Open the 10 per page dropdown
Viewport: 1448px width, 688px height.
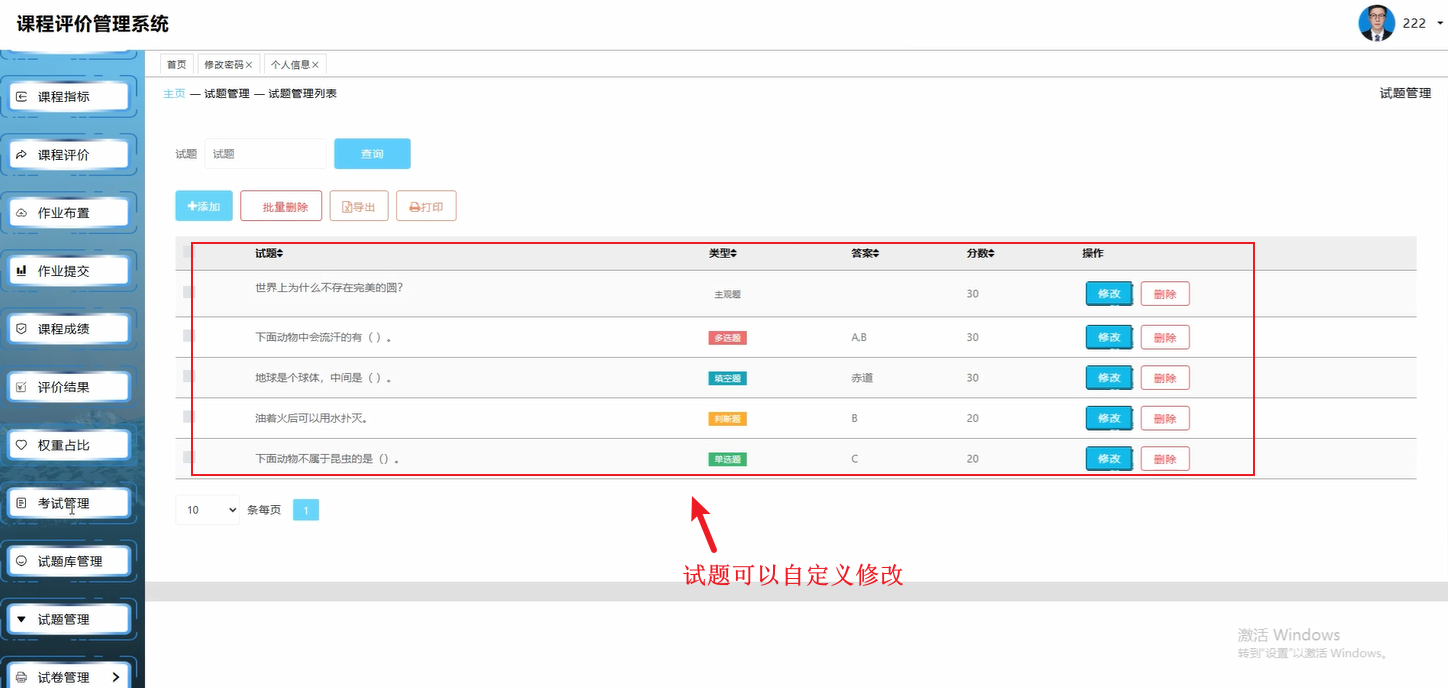208,510
